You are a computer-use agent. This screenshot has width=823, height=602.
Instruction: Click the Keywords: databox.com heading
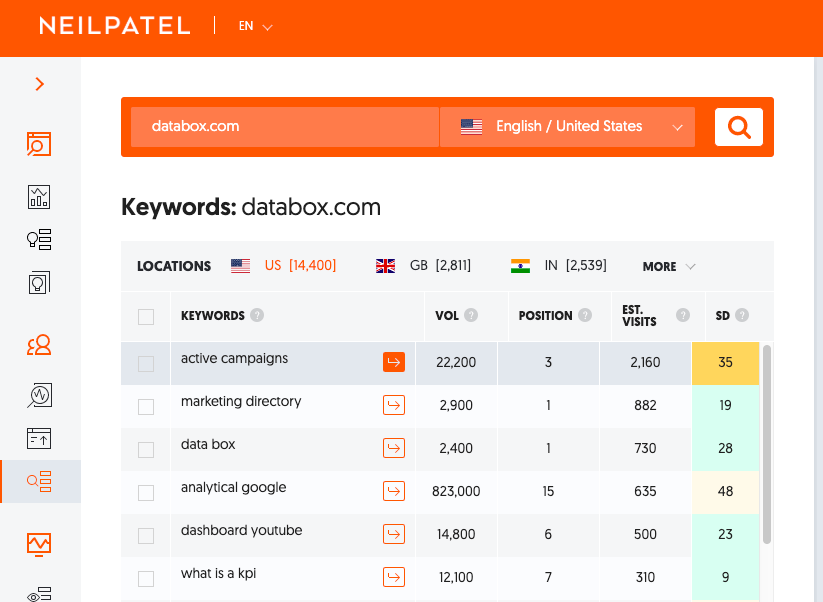click(x=251, y=207)
